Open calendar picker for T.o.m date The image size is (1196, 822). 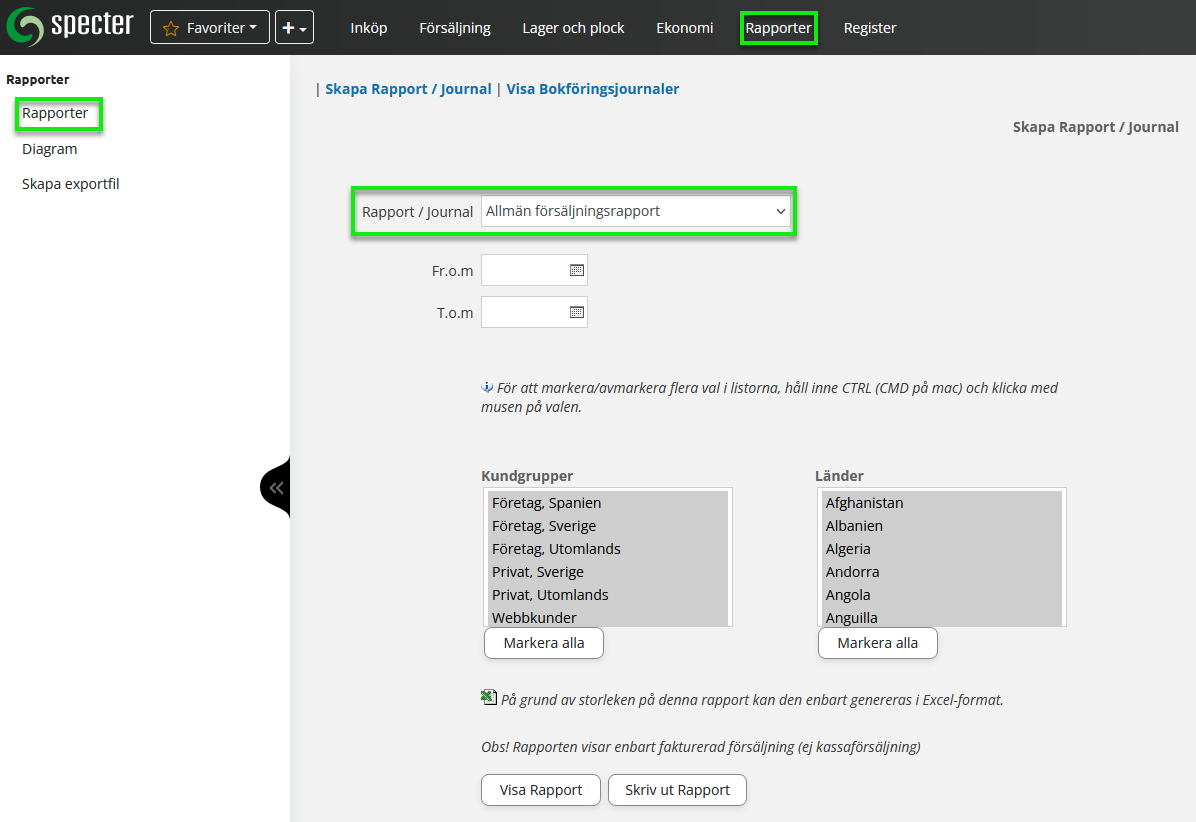click(576, 312)
